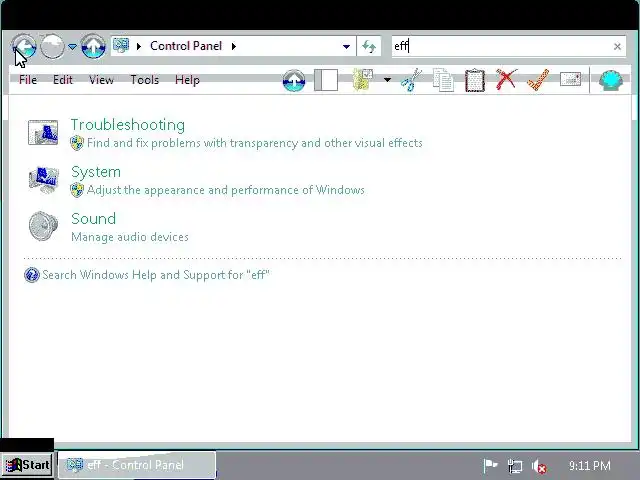Click toolbar Up folder icon

294,80
